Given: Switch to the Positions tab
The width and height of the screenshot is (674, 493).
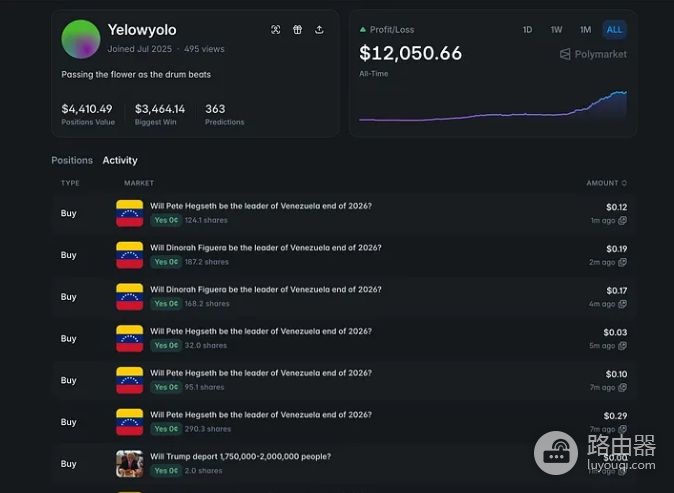Looking at the screenshot, I should (x=72, y=160).
